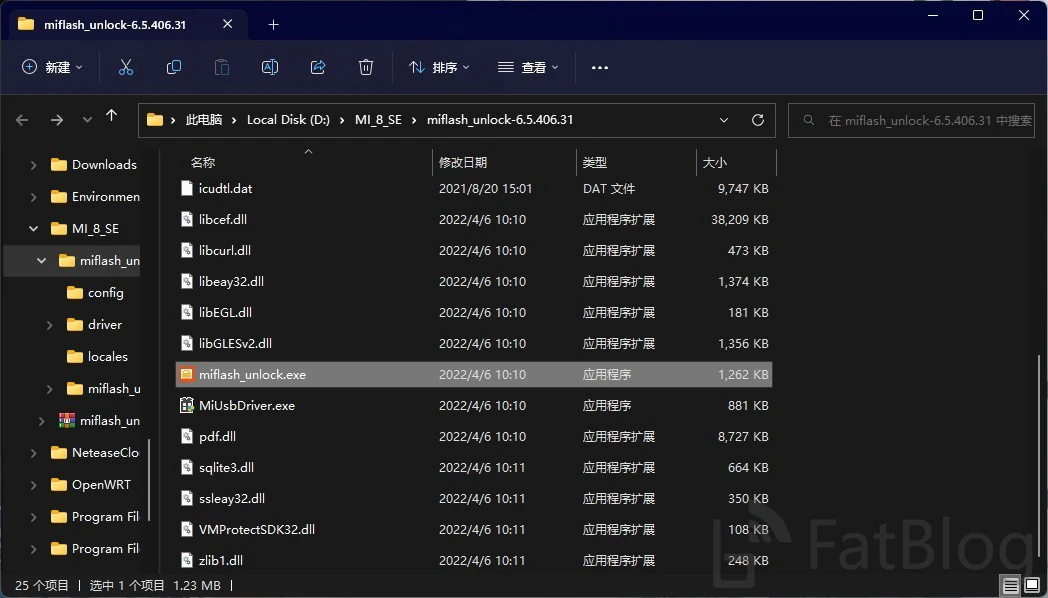1048x598 pixels.
Task: Collapse the MI_8_SE folder in sidebar
Action: (x=33, y=229)
